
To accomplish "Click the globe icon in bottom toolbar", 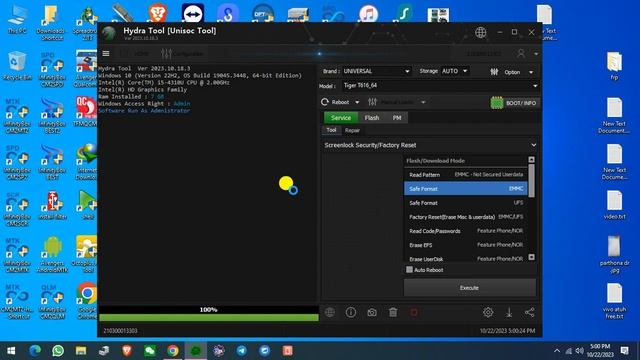I will click(330, 312).
